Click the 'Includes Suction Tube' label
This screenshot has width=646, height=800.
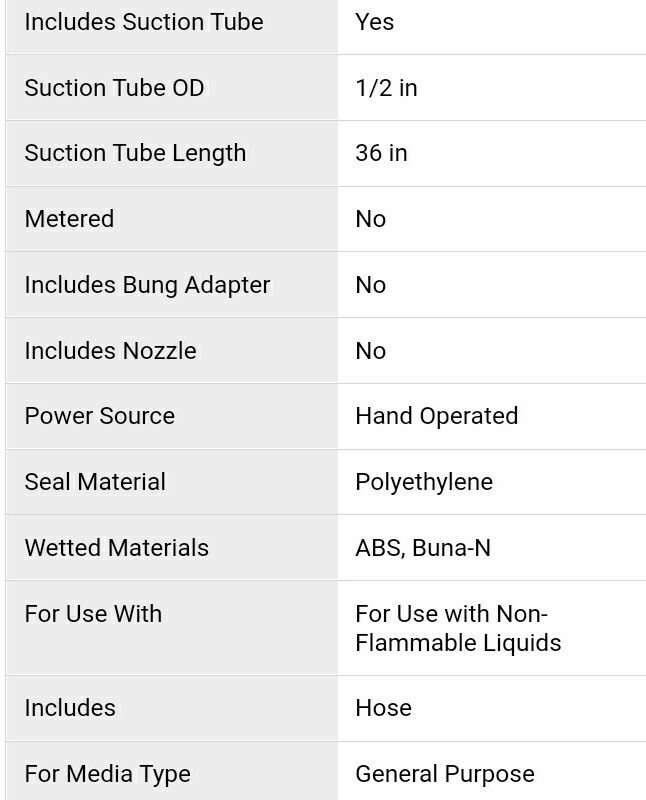144,22
